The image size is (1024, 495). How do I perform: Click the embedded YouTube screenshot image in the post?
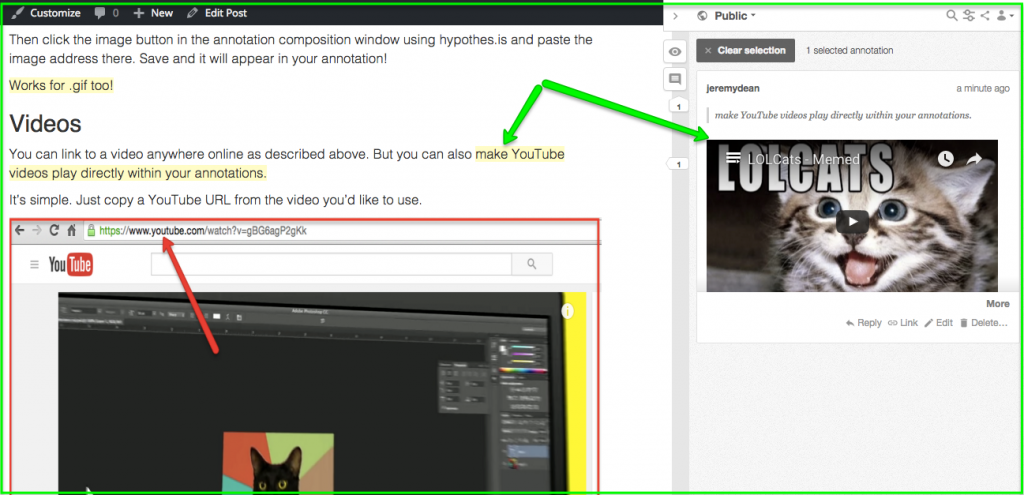click(x=305, y=357)
